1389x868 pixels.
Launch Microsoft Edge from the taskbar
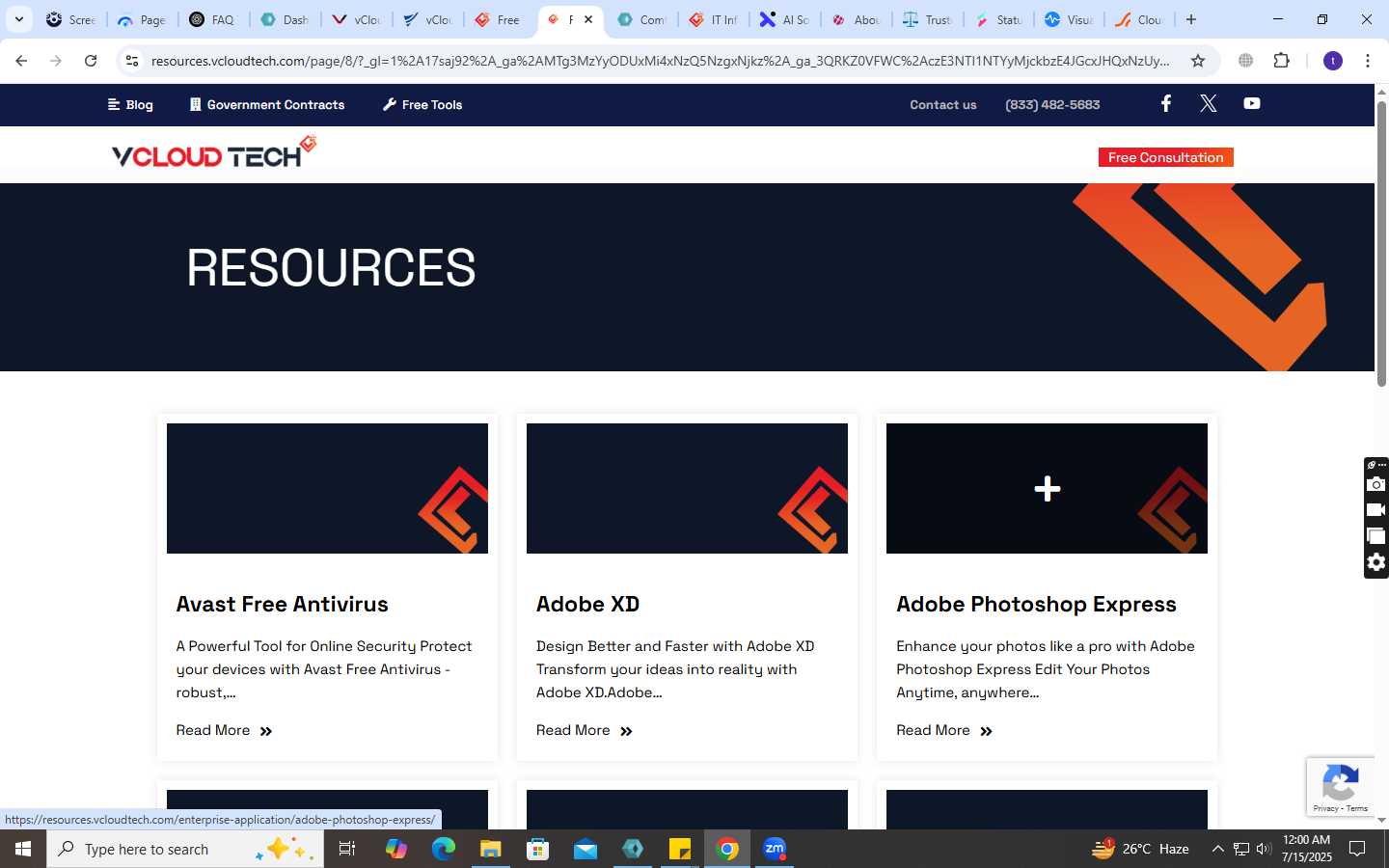point(443,849)
